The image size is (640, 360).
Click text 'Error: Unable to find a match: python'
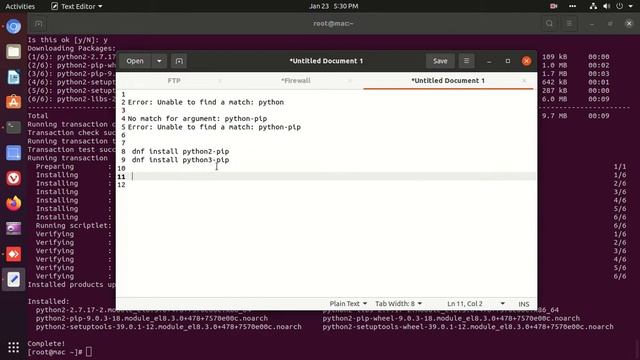point(206,102)
